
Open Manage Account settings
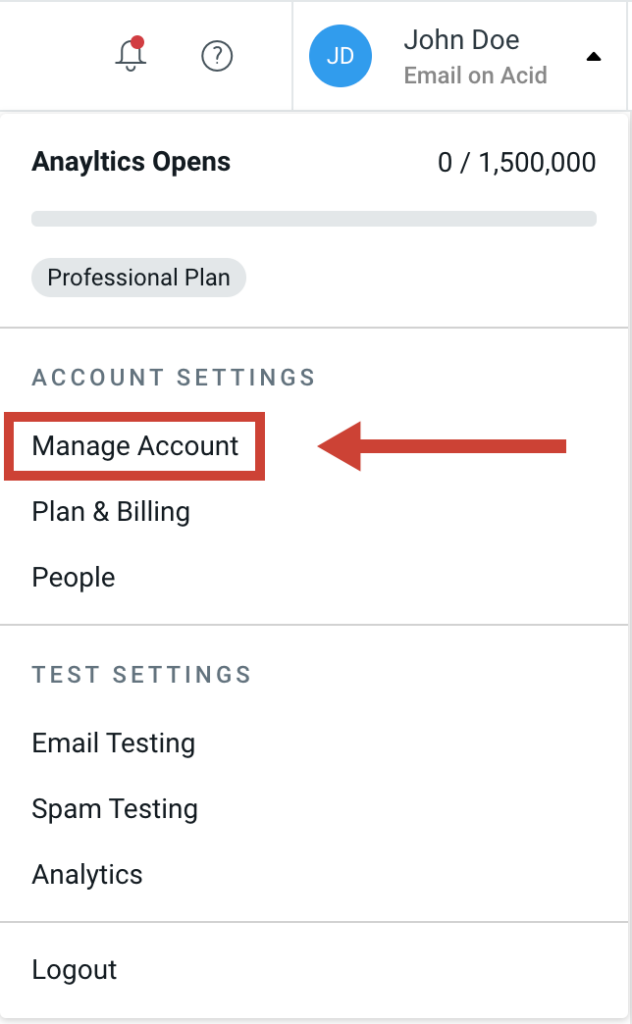(135, 446)
